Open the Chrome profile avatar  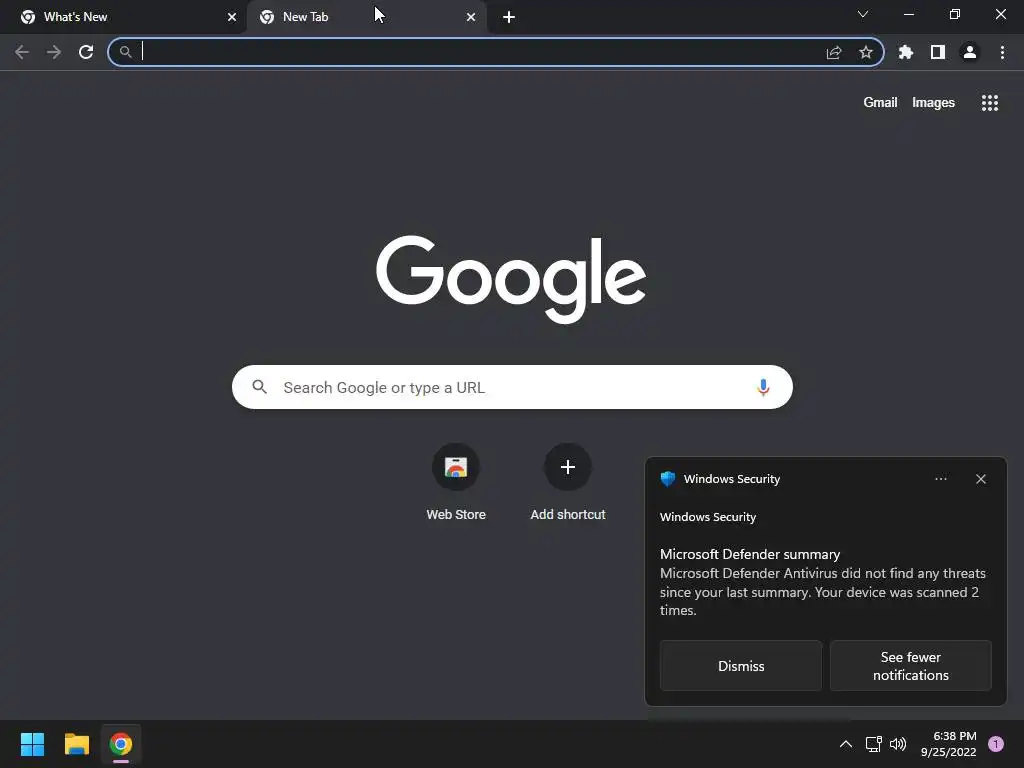970,52
